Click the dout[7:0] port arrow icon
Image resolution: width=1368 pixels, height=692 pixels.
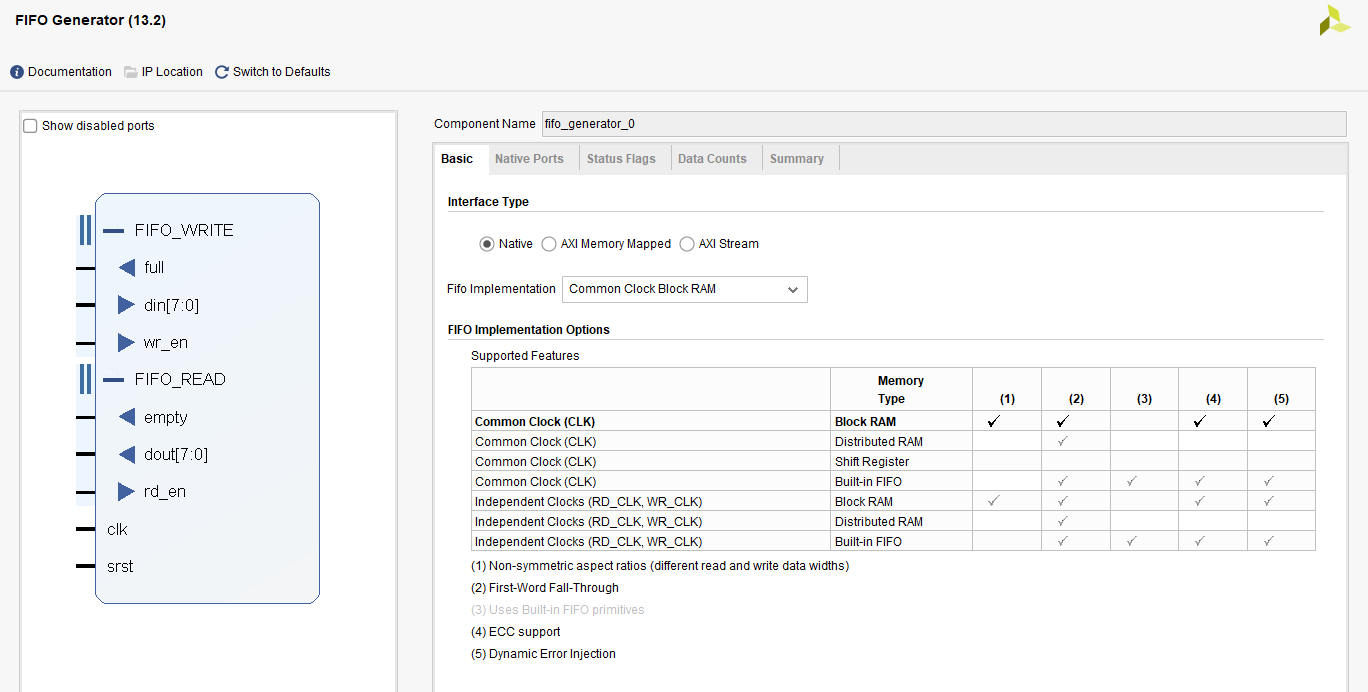point(126,455)
